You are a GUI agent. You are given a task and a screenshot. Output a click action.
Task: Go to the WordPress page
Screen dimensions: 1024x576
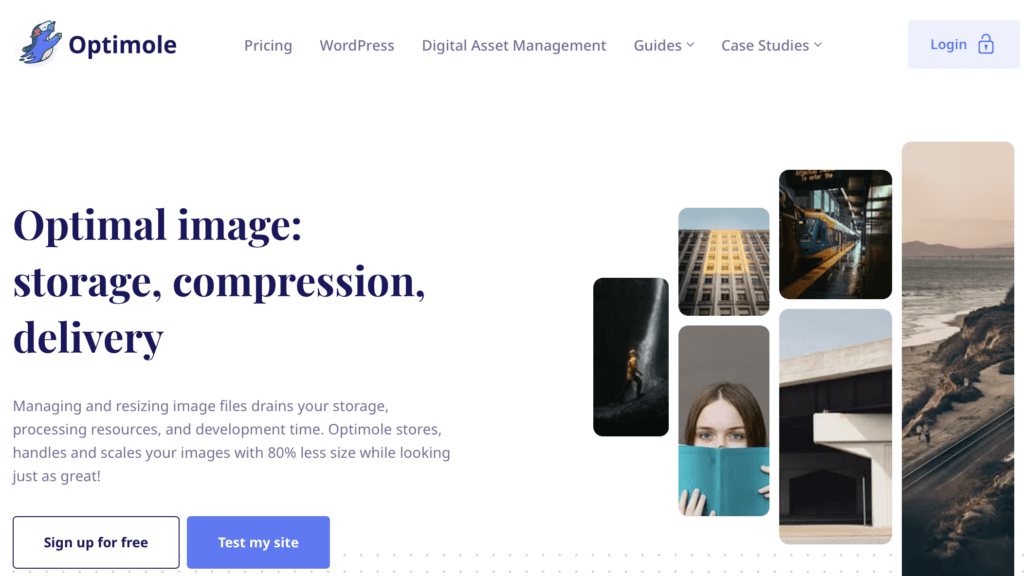pos(357,45)
